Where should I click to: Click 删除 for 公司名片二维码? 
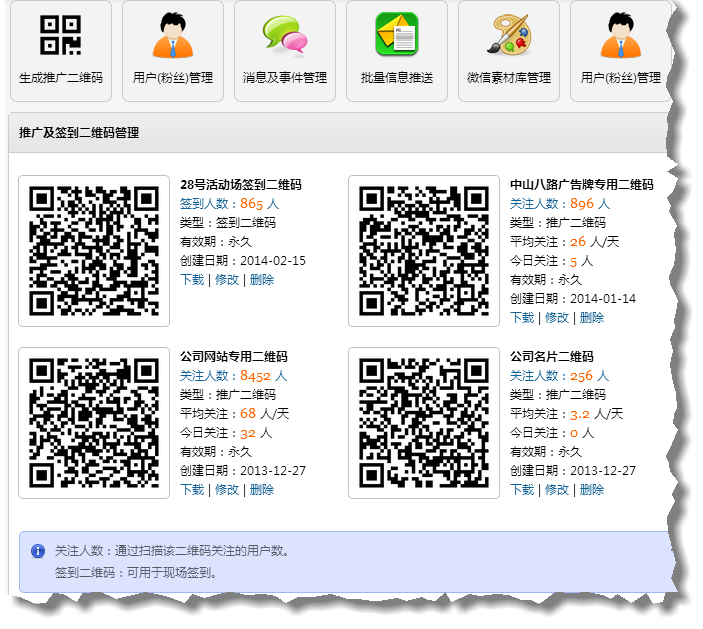point(592,490)
